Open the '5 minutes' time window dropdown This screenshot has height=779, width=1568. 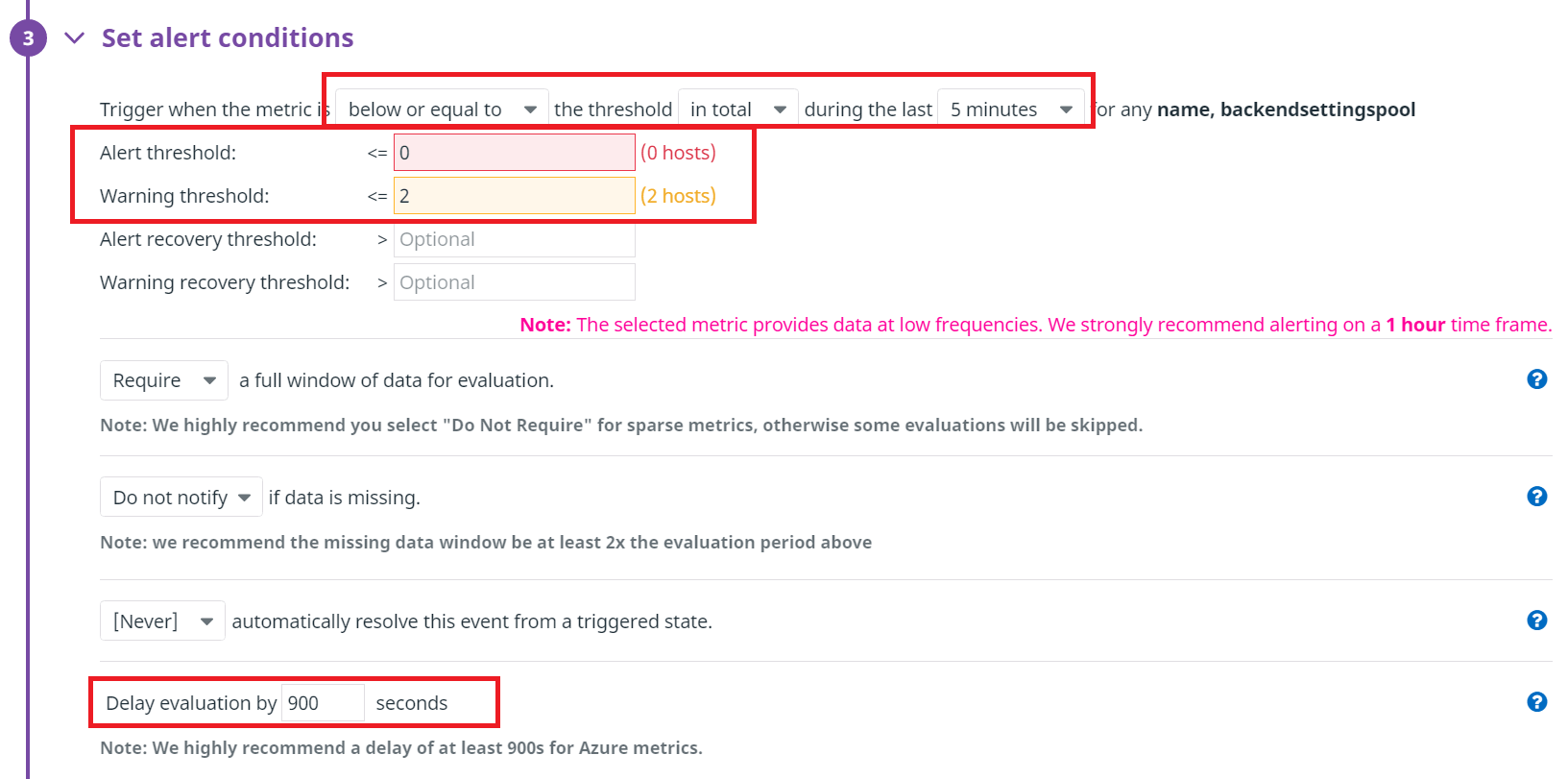[x=1010, y=110]
